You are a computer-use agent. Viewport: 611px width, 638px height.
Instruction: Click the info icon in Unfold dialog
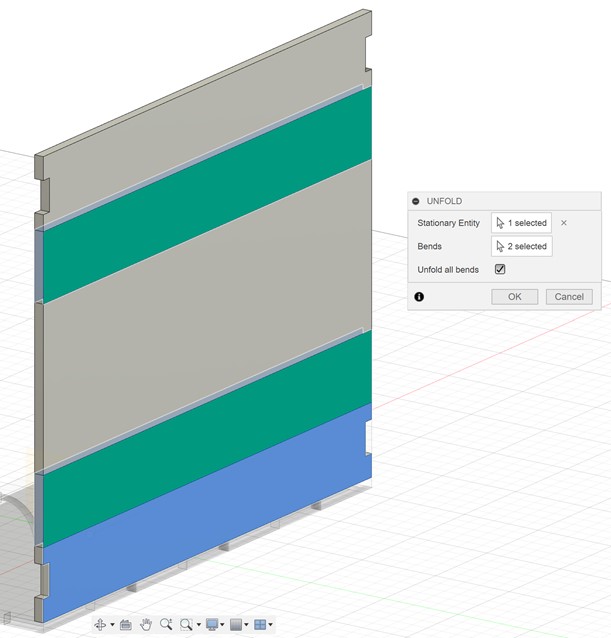coord(419,297)
